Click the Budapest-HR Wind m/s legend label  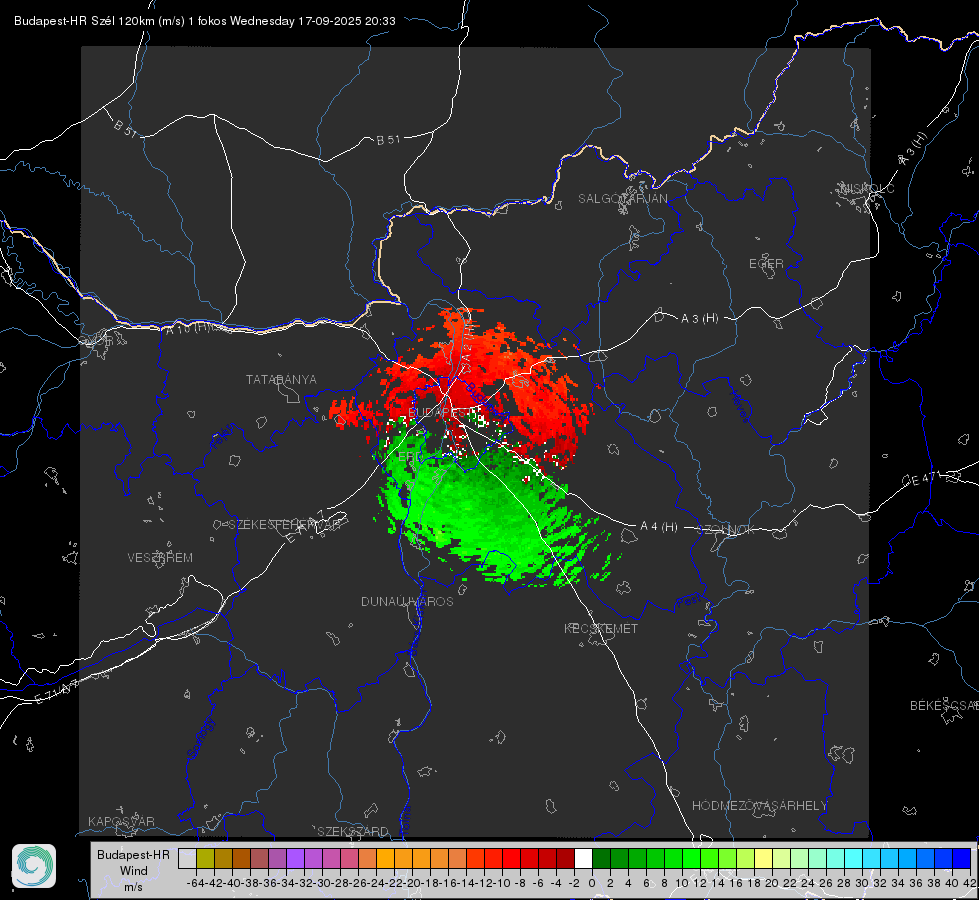tap(134, 870)
